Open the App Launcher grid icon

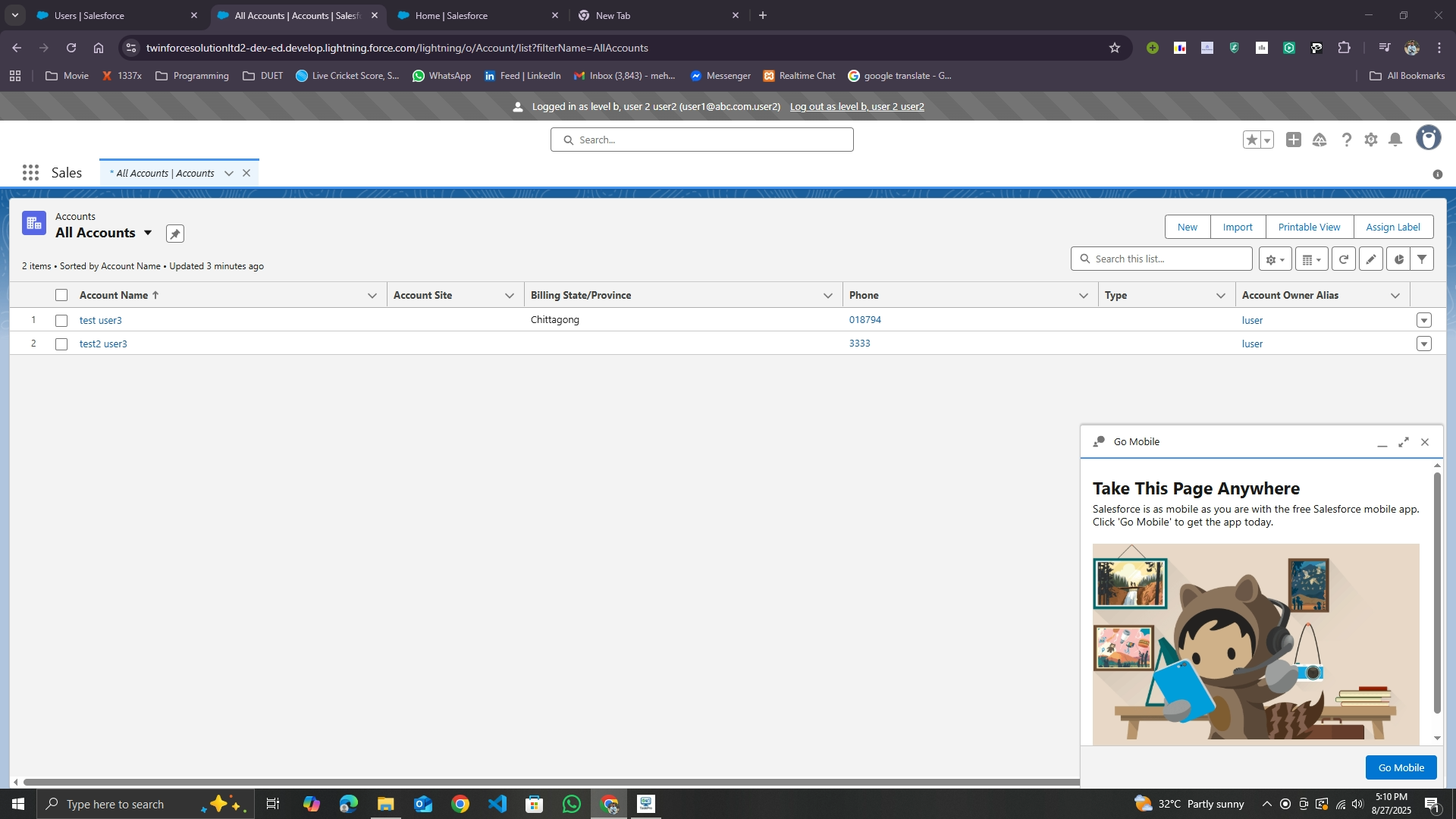(x=30, y=173)
